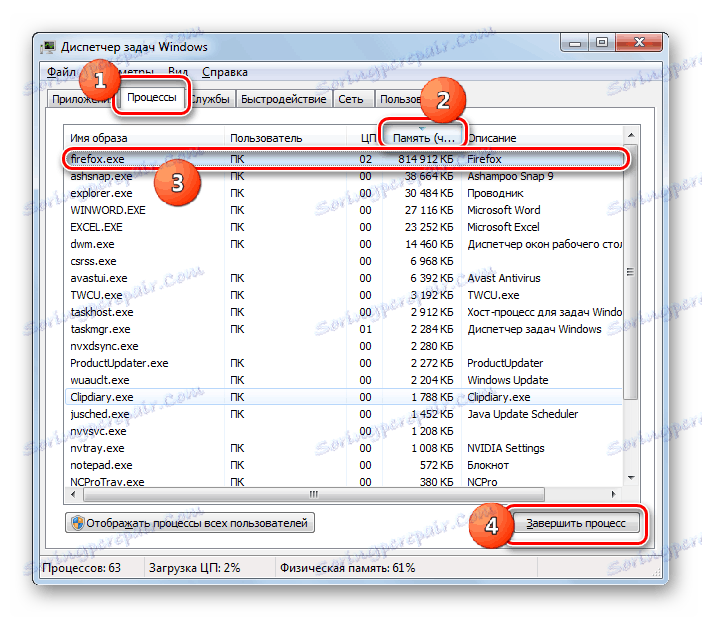Viewport: 702px width, 618px height.
Task: Switch to the Быстродействие tab
Action: click(283, 99)
